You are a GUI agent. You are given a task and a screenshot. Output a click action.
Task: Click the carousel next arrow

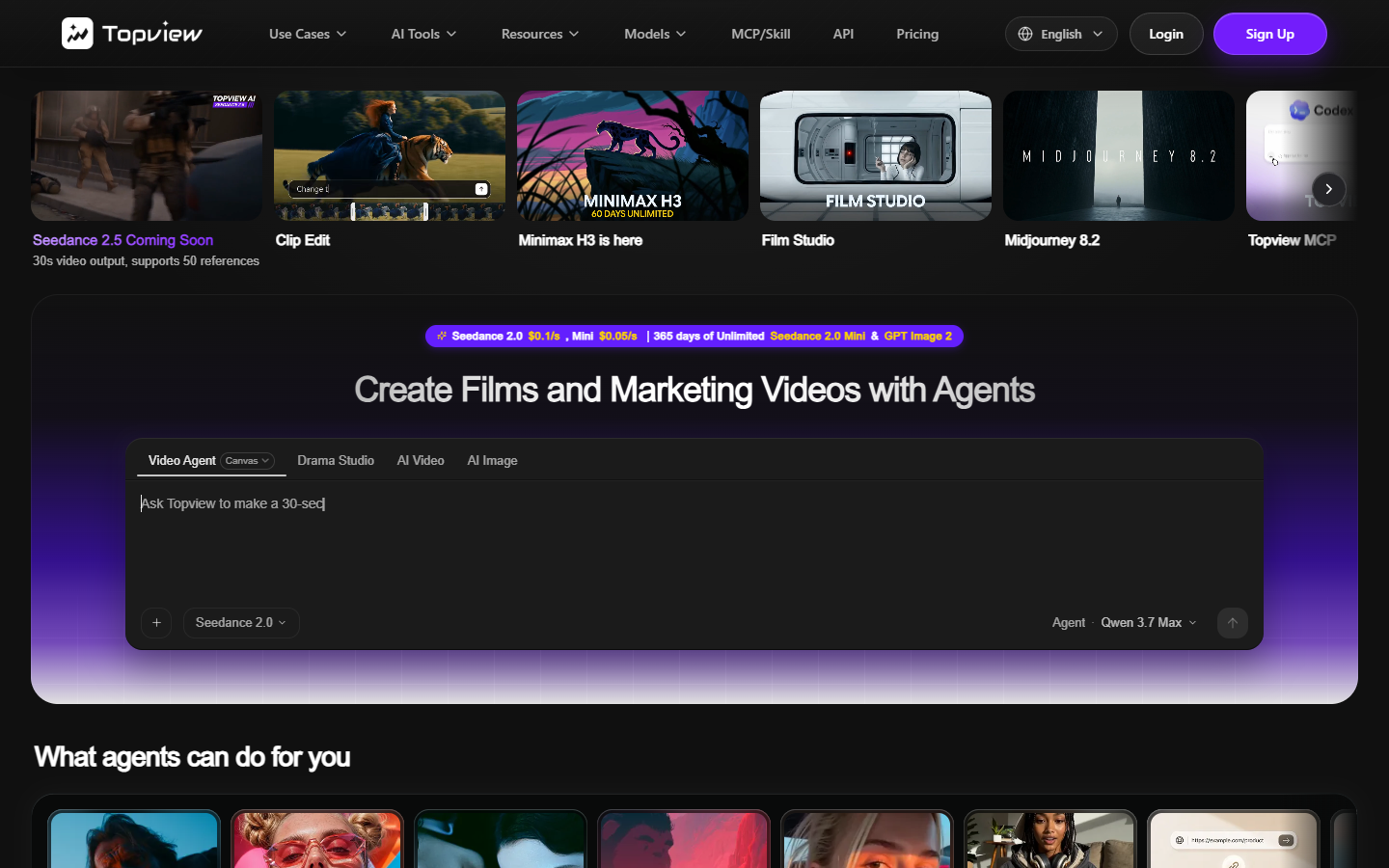(x=1328, y=189)
